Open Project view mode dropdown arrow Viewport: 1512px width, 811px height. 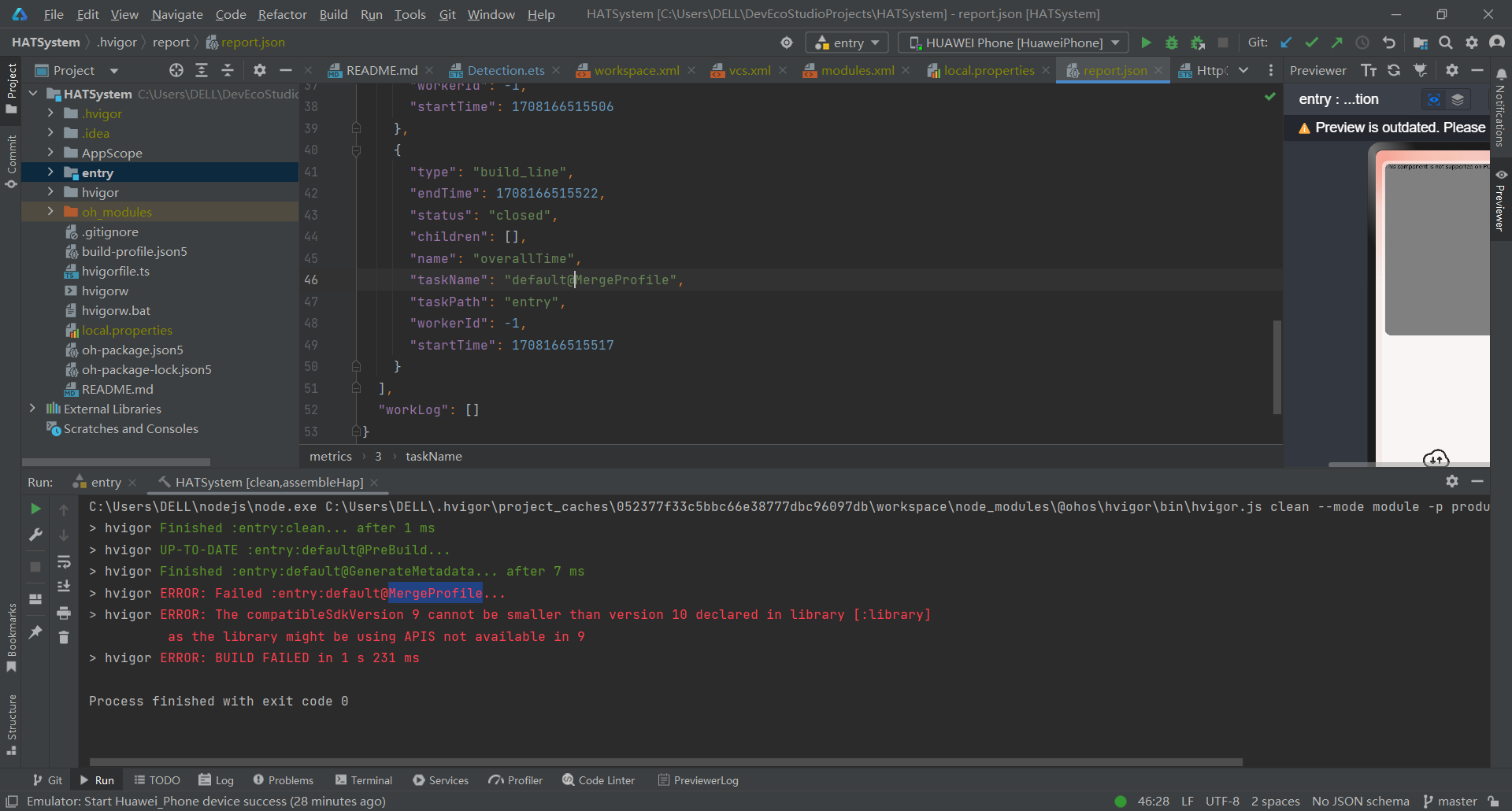click(x=114, y=71)
